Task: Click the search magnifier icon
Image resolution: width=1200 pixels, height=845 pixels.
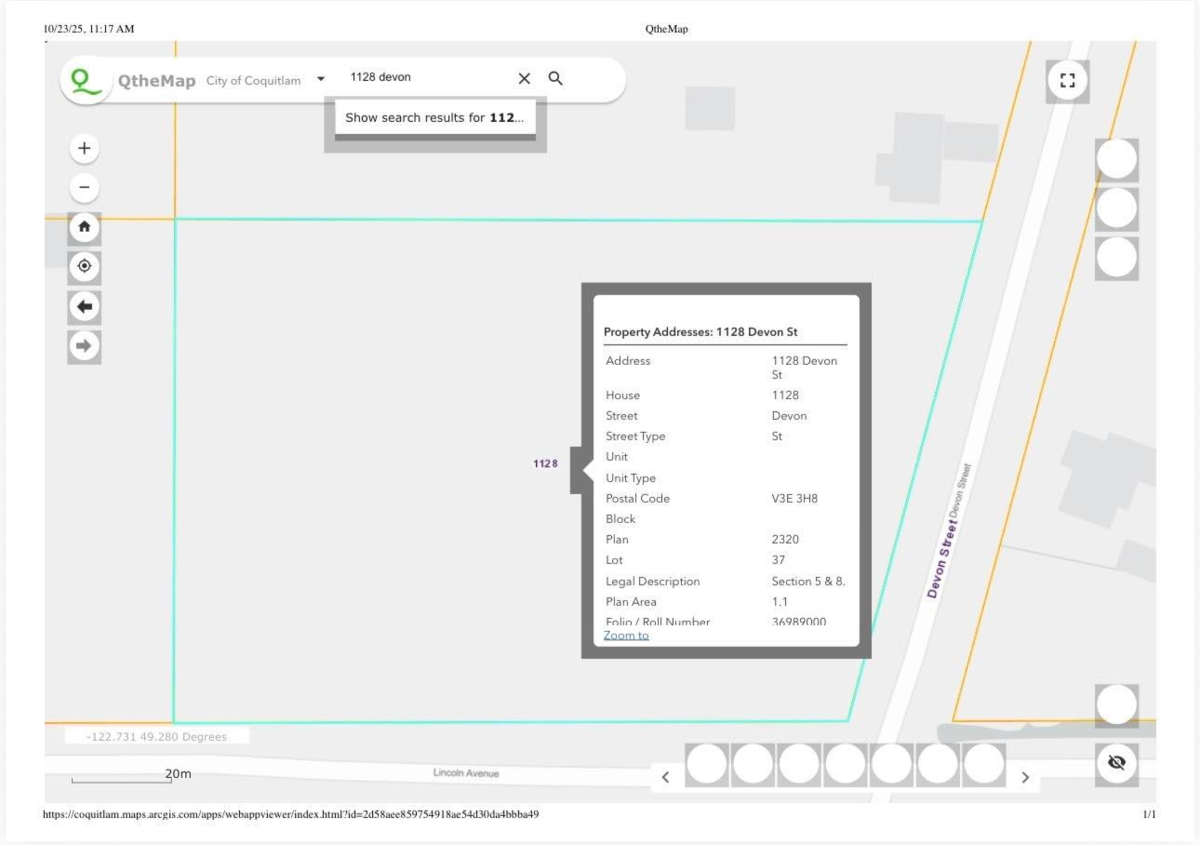Action: (x=556, y=78)
